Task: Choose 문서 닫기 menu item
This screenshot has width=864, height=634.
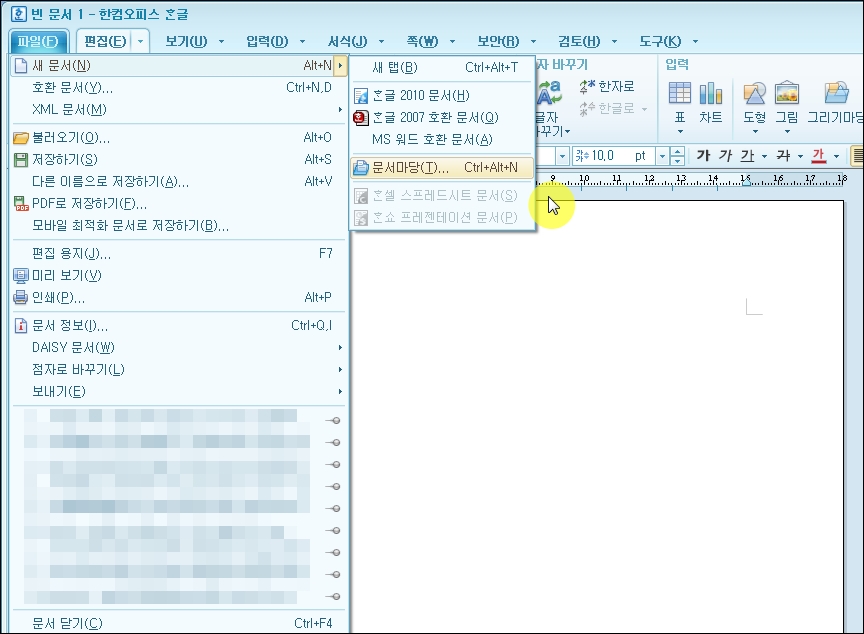Action: (x=179, y=624)
